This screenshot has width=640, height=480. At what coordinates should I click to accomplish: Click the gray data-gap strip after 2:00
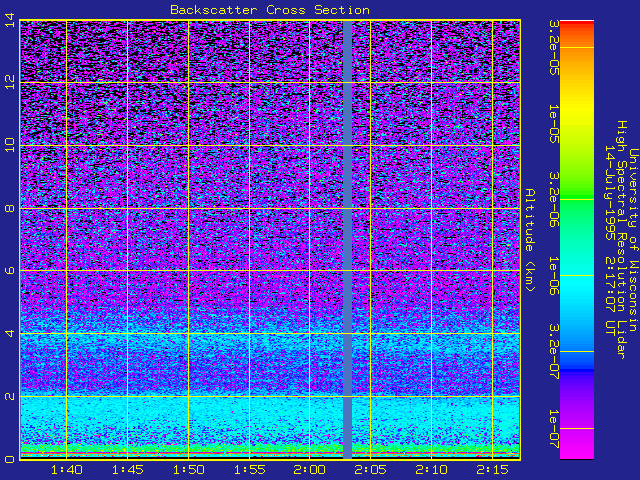(x=347, y=240)
